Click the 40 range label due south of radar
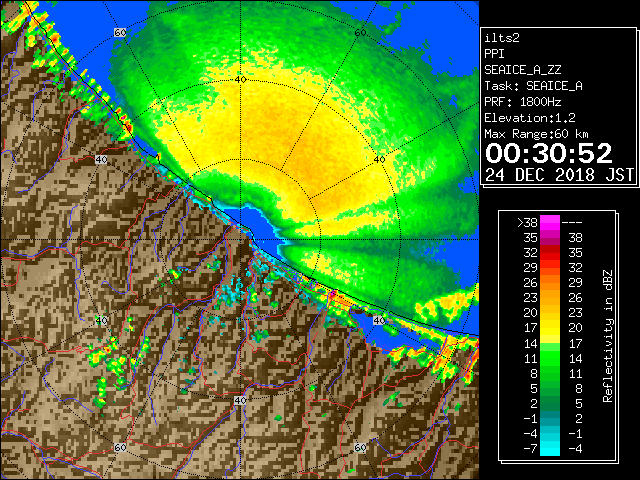640x480 pixels. pyautogui.click(x=240, y=400)
